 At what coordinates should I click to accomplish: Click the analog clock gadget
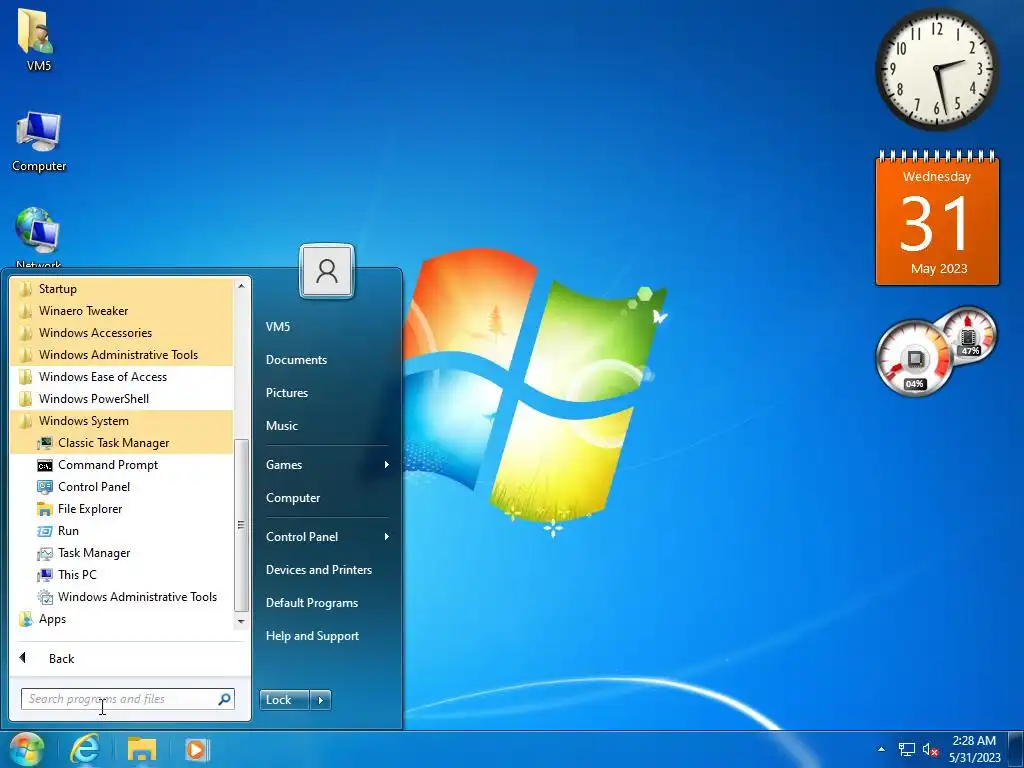click(936, 69)
